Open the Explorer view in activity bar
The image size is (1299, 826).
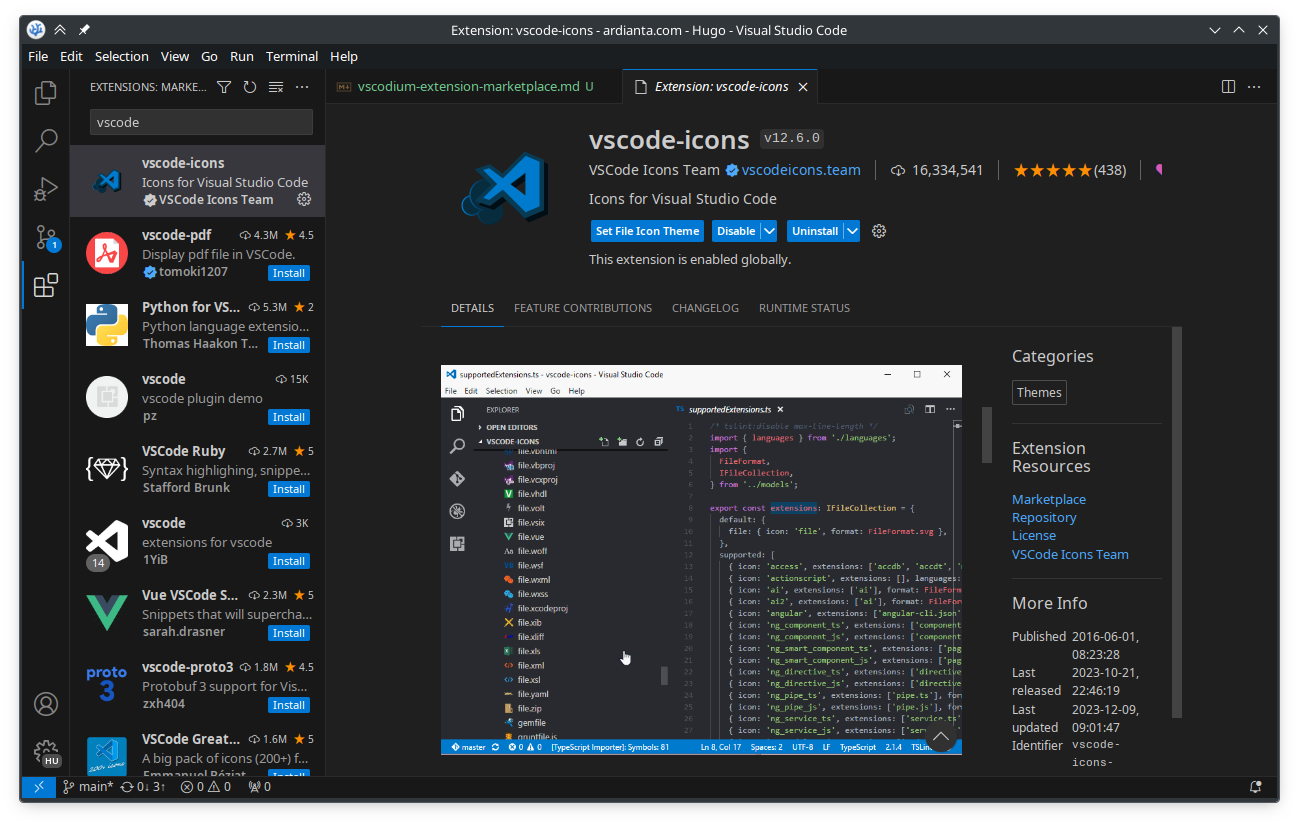pyautogui.click(x=45, y=93)
